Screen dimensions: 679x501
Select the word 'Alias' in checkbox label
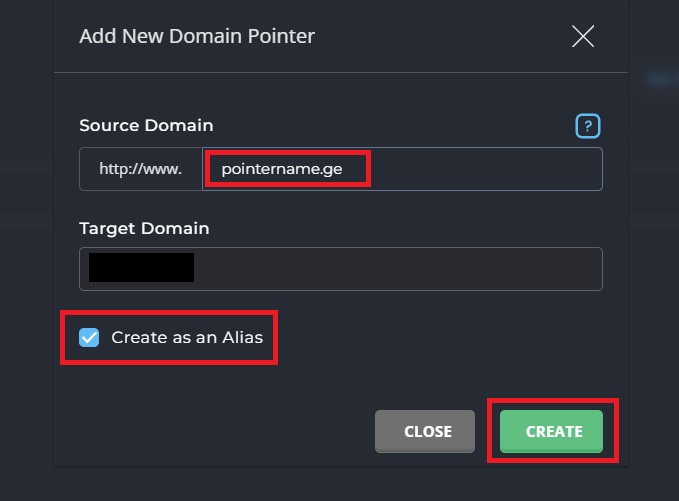[x=242, y=337]
